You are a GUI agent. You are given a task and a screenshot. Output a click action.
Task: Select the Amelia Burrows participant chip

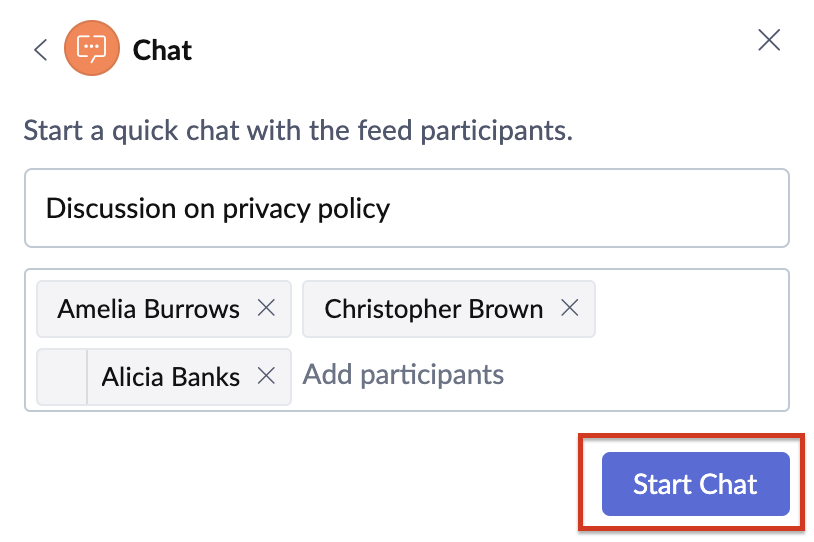(x=148, y=309)
